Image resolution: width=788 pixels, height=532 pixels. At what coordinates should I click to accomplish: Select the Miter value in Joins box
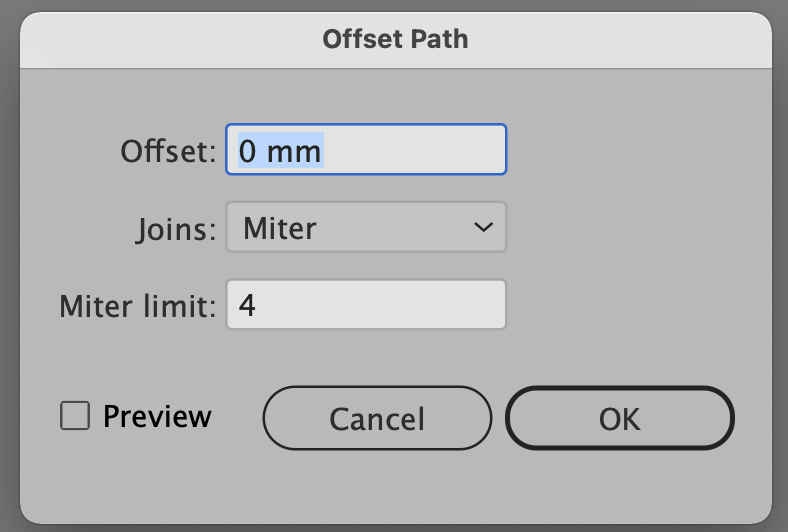click(280, 229)
